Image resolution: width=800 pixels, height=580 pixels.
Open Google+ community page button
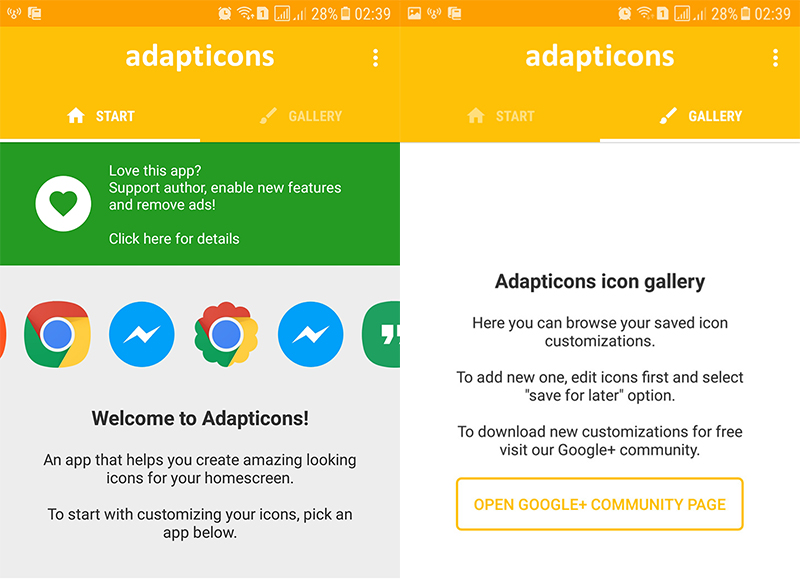[x=599, y=504]
